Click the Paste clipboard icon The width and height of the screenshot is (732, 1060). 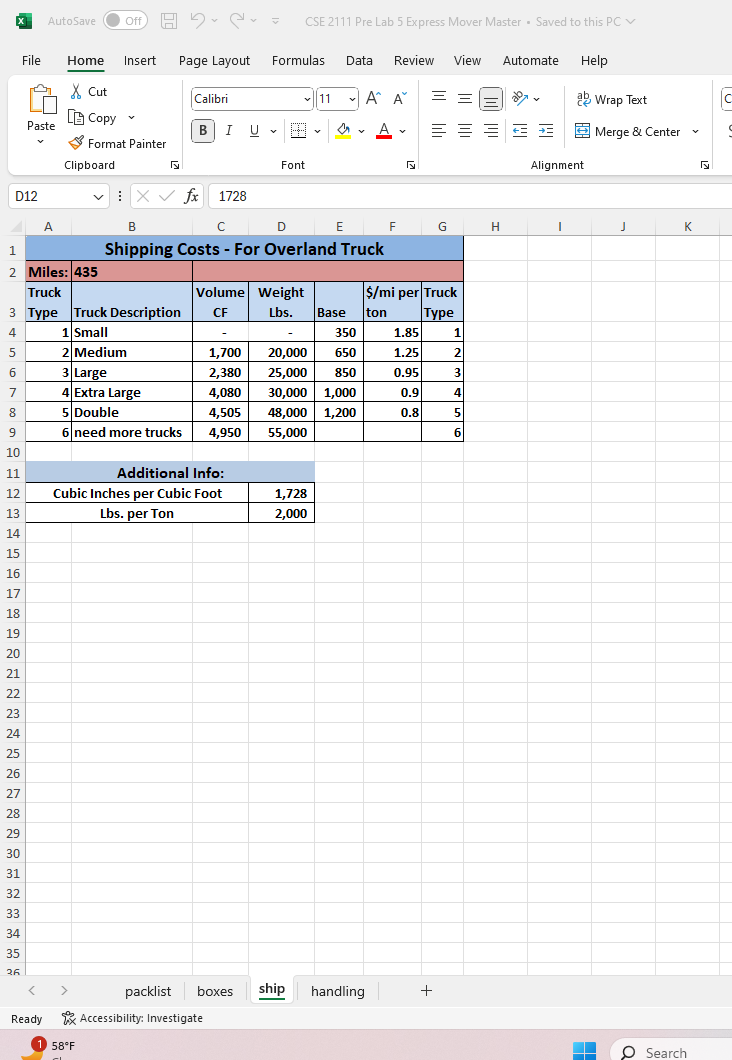(x=42, y=99)
